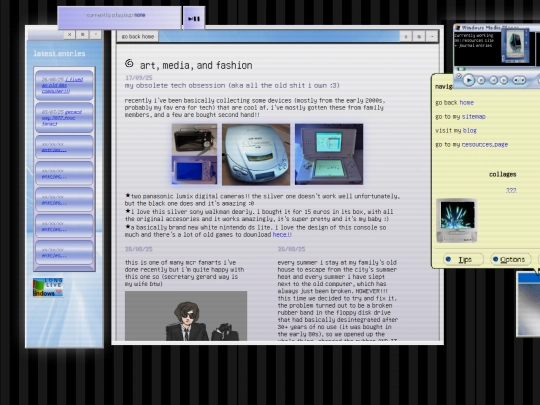Maximize the latest entries window
Image resolution: width=540 pixels, height=405 pixels.
pyautogui.click(x=83, y=34)
